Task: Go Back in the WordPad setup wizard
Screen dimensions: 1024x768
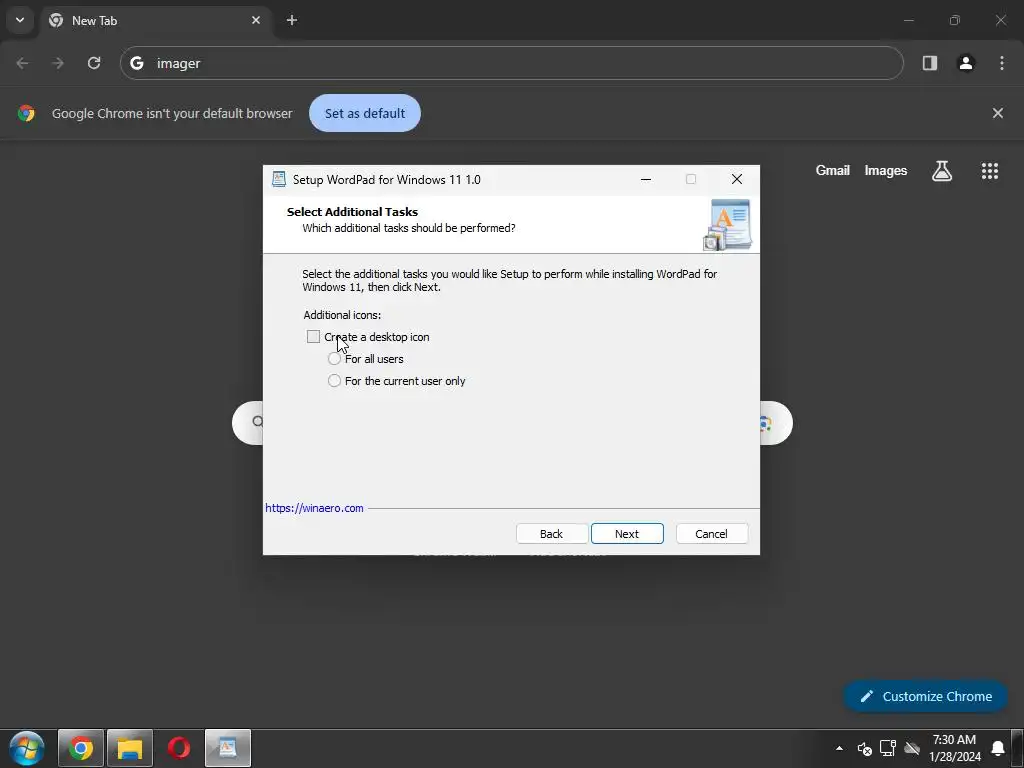Action: pos(552,534)
